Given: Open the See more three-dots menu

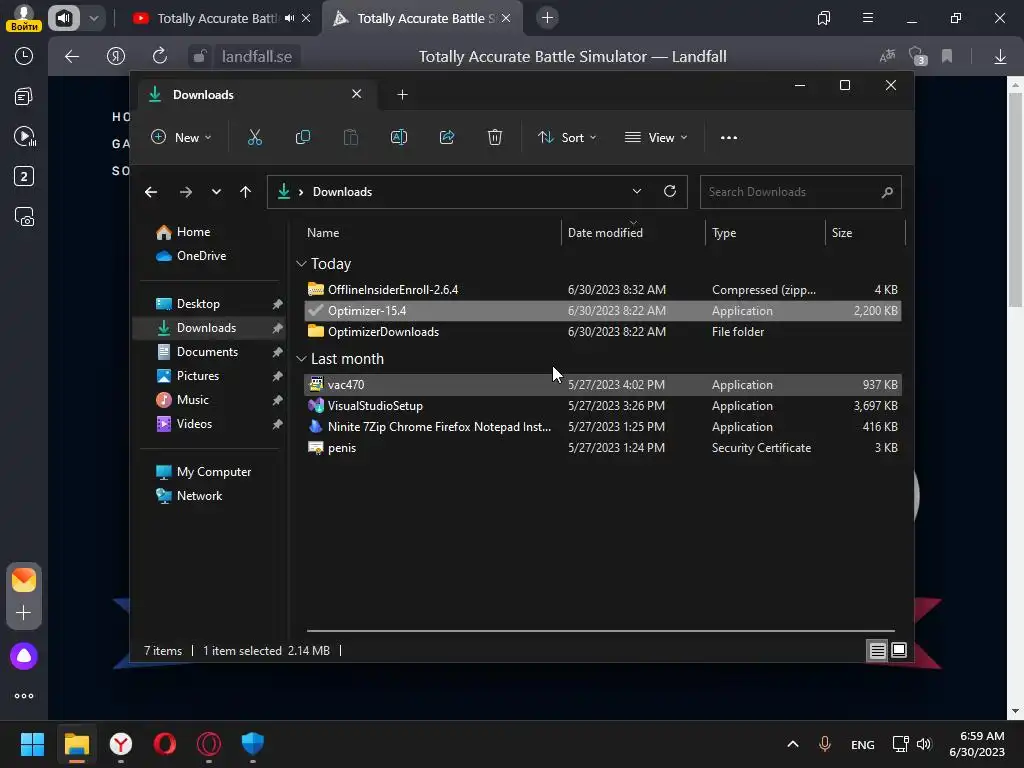Looking at the screenshot, I should click(729, 138).
